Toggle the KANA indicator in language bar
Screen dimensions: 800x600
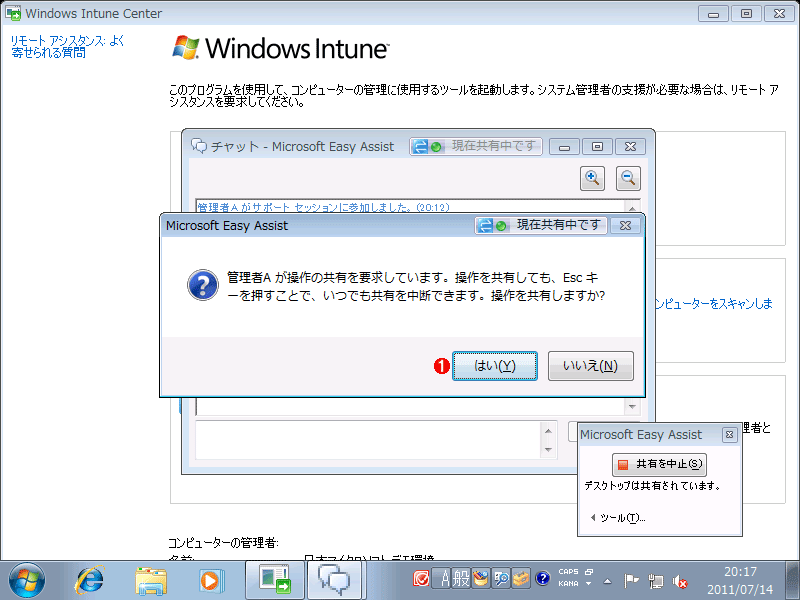point(568,584)
